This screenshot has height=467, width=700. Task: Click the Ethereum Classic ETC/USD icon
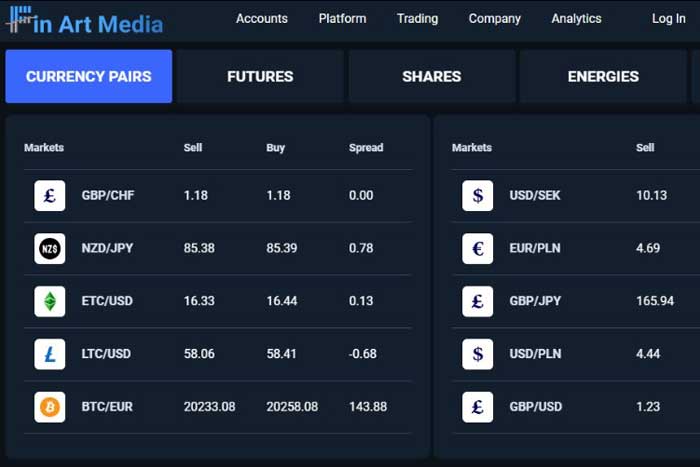click(x=50, y=301)
